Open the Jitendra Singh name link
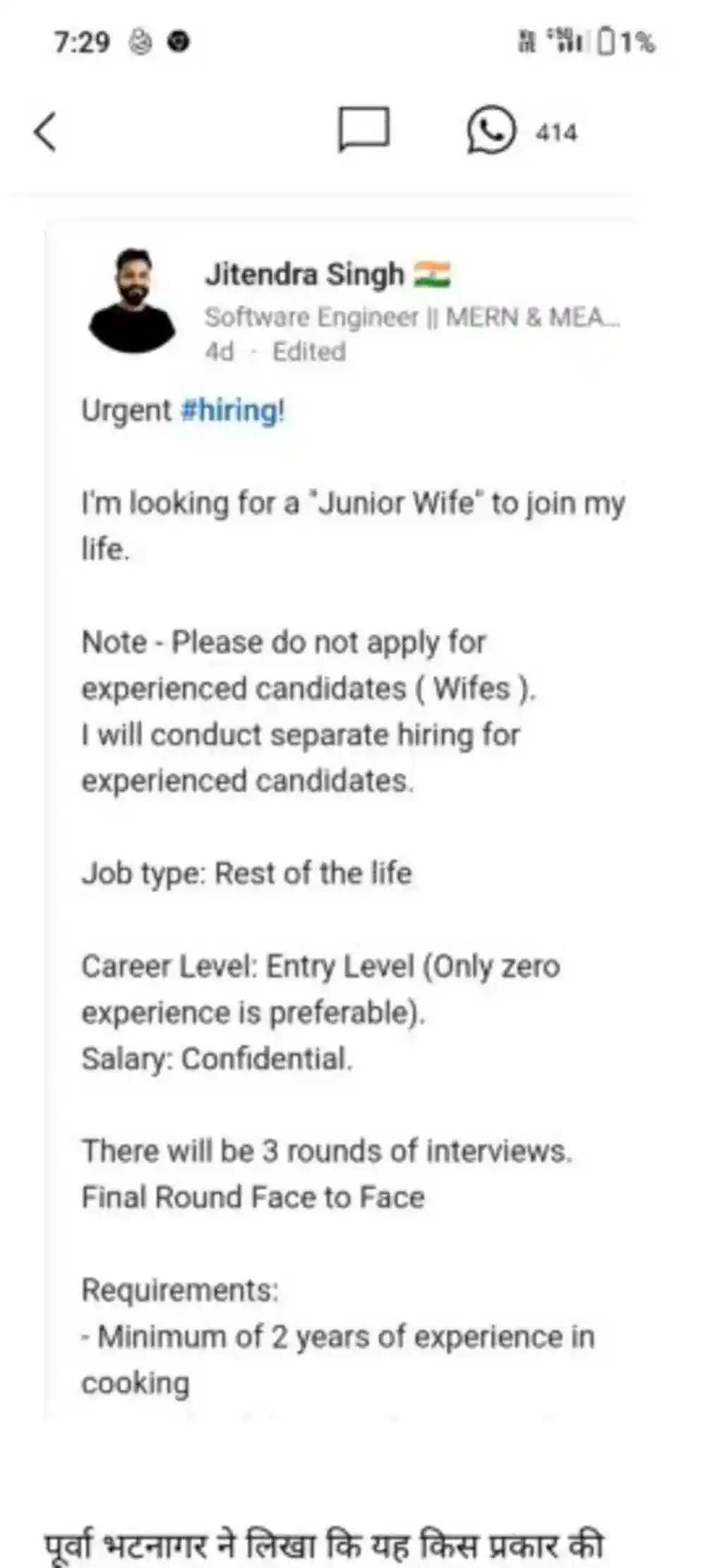This screenshot has height=1568, width=706. [x=304, y=275]
